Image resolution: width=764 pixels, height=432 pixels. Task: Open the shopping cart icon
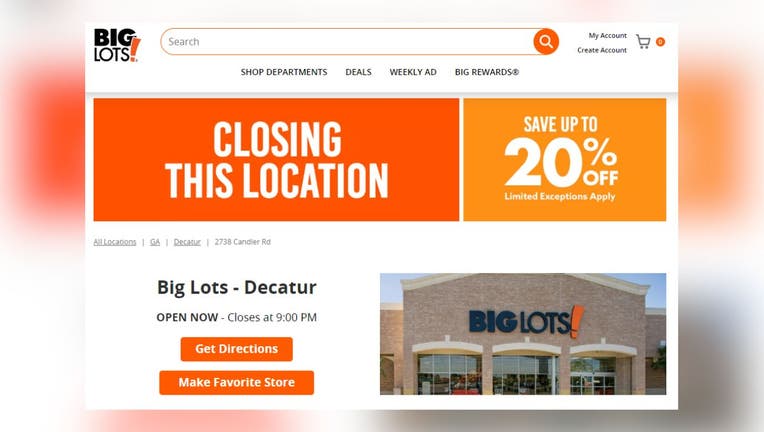click(x=643, y=42)
